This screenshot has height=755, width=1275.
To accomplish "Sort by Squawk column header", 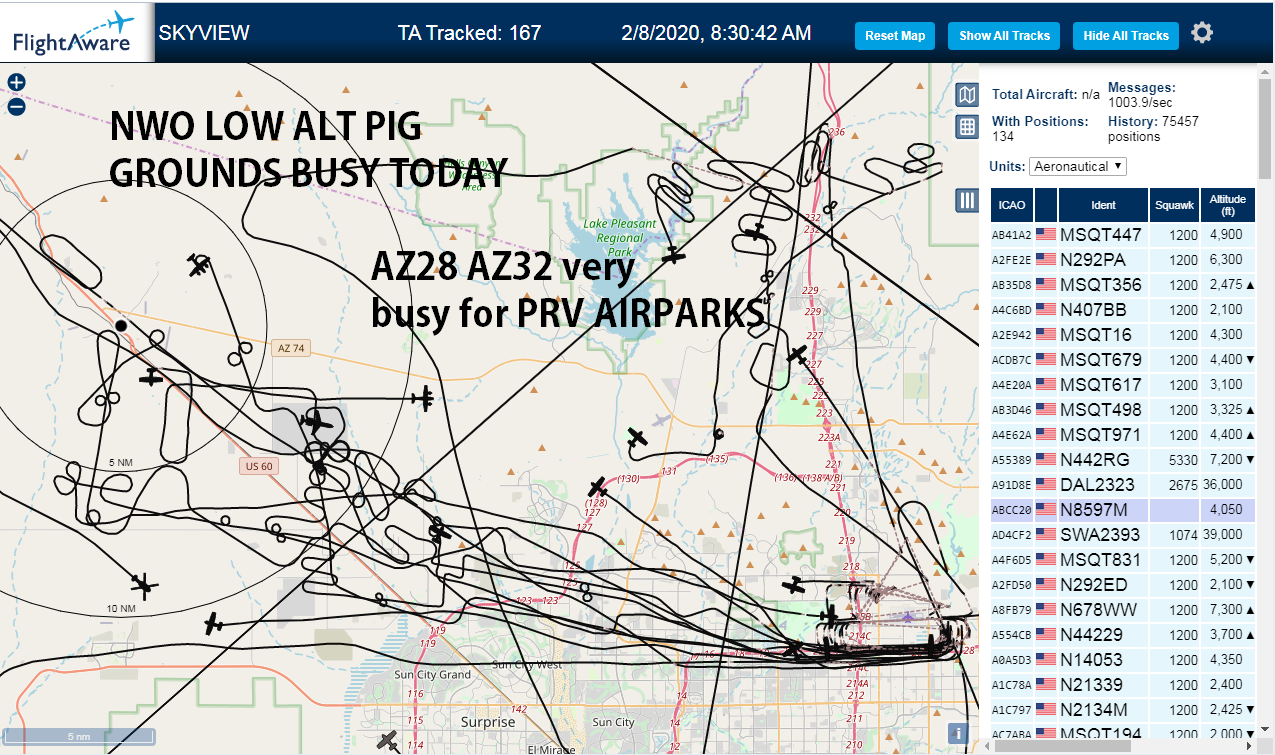I will point(1174,205).
